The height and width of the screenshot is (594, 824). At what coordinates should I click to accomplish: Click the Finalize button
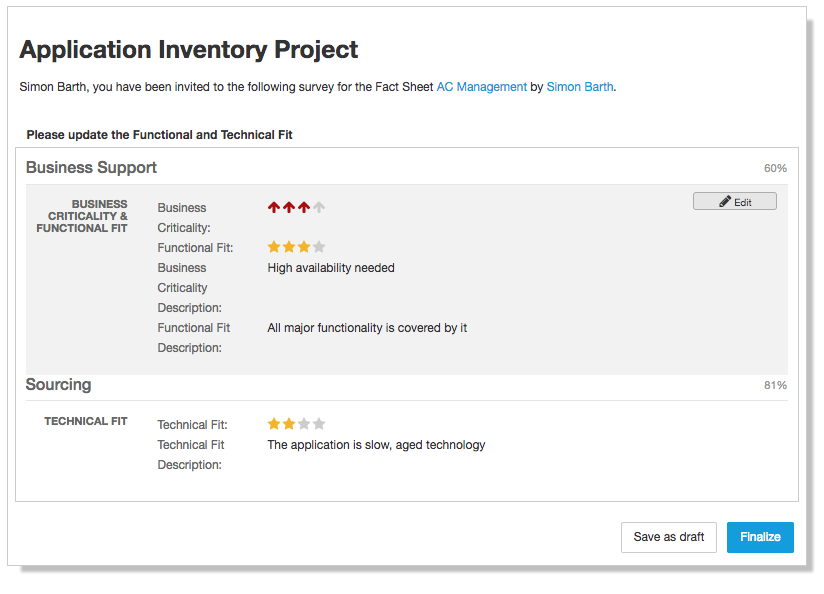tap(760, 537)
